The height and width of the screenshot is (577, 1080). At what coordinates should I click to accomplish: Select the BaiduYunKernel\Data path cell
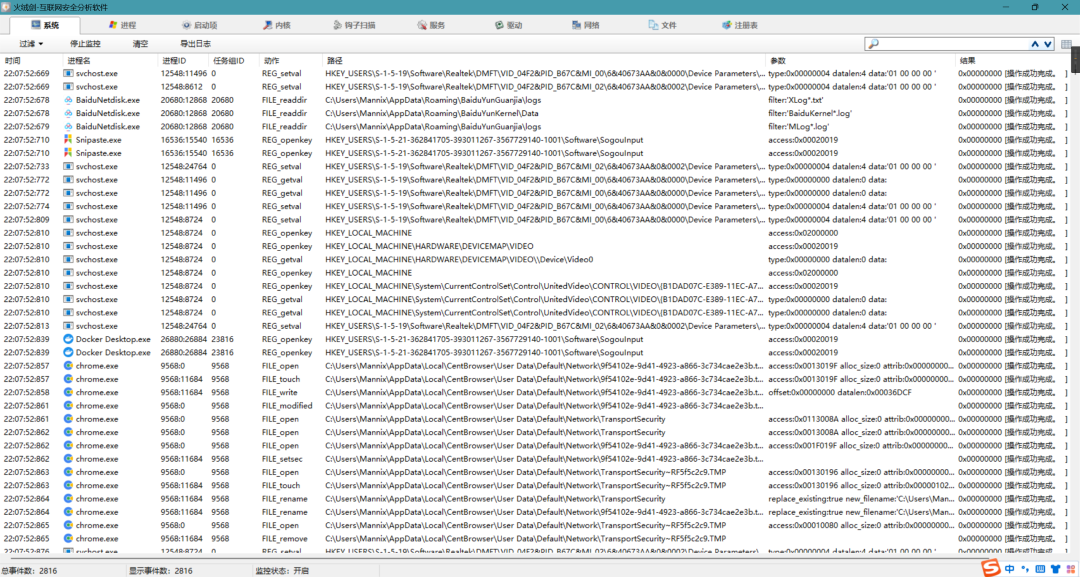point(431,113)
